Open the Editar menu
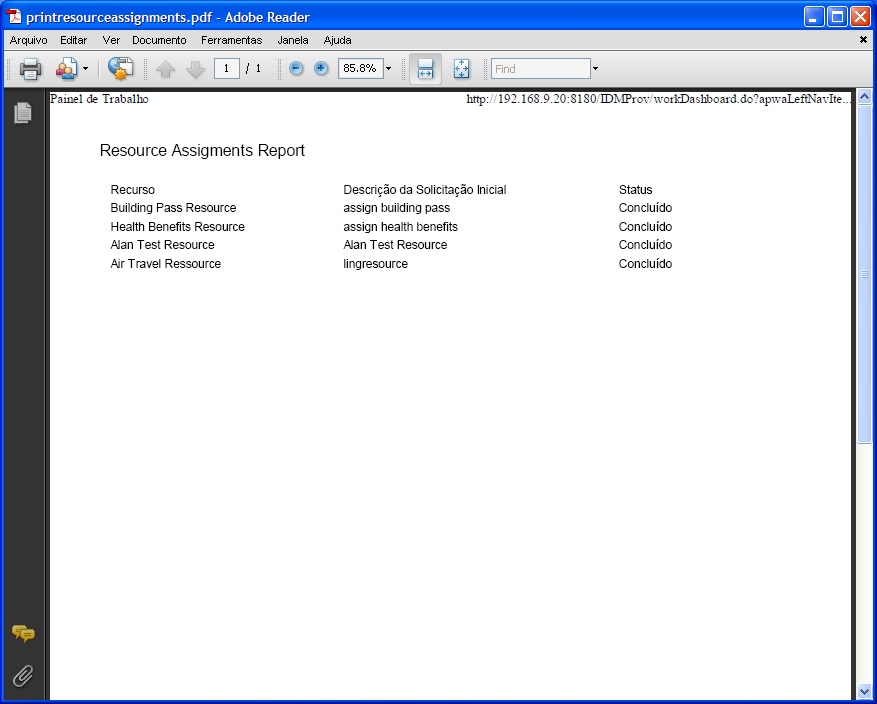Image resolution: width=877 pixels, height=704 pixels. (x=74, y=40)
